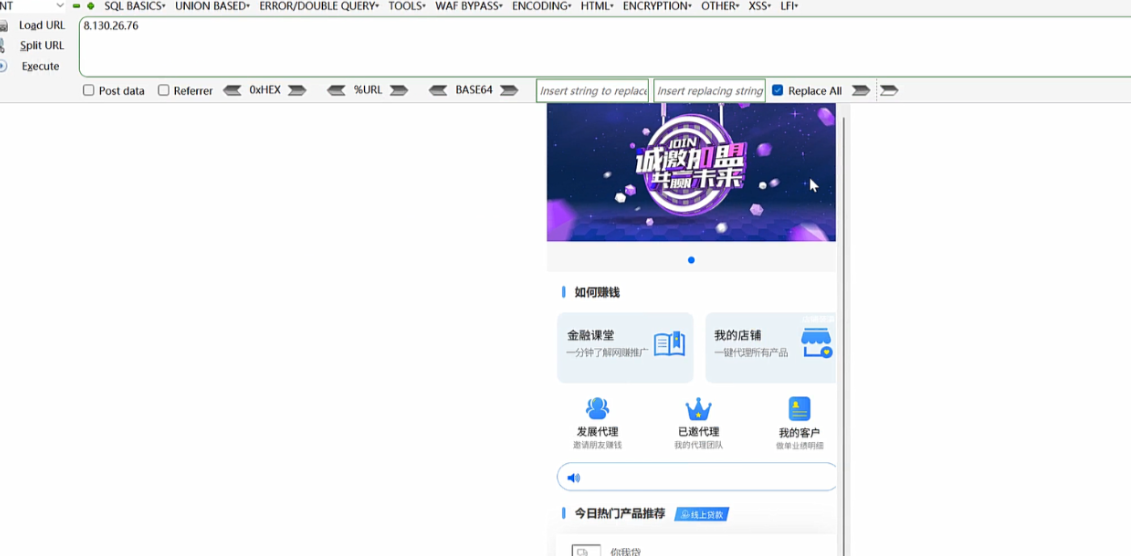Viewport: 1131px width, 556px height.
Task: Open the combo box at top-left corner
Action: (x=32, y=6)
